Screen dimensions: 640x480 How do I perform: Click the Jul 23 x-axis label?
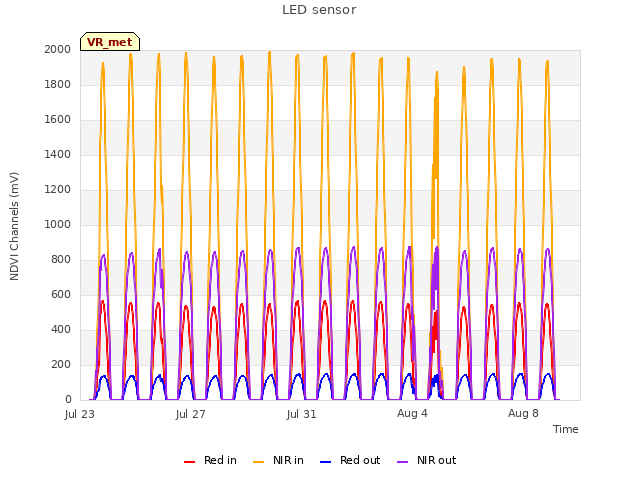(x=80, y=414)
